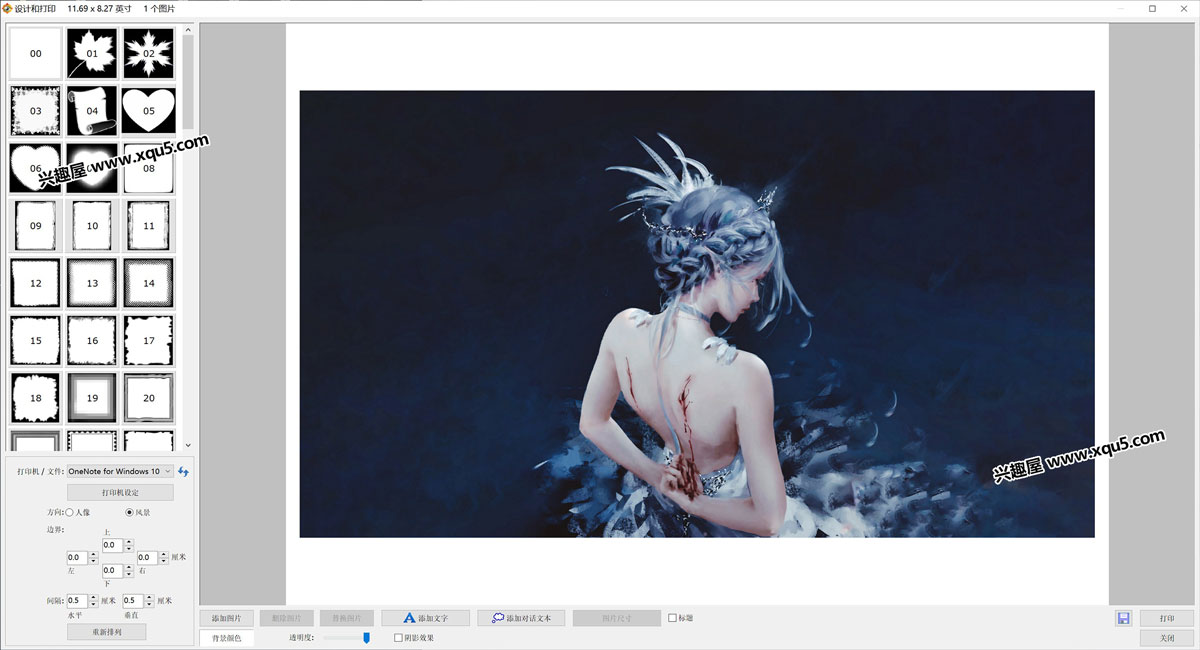Click the horizontal spacing input field
The width and height of the screenshot is (1200, 650).
pos(77,601)
